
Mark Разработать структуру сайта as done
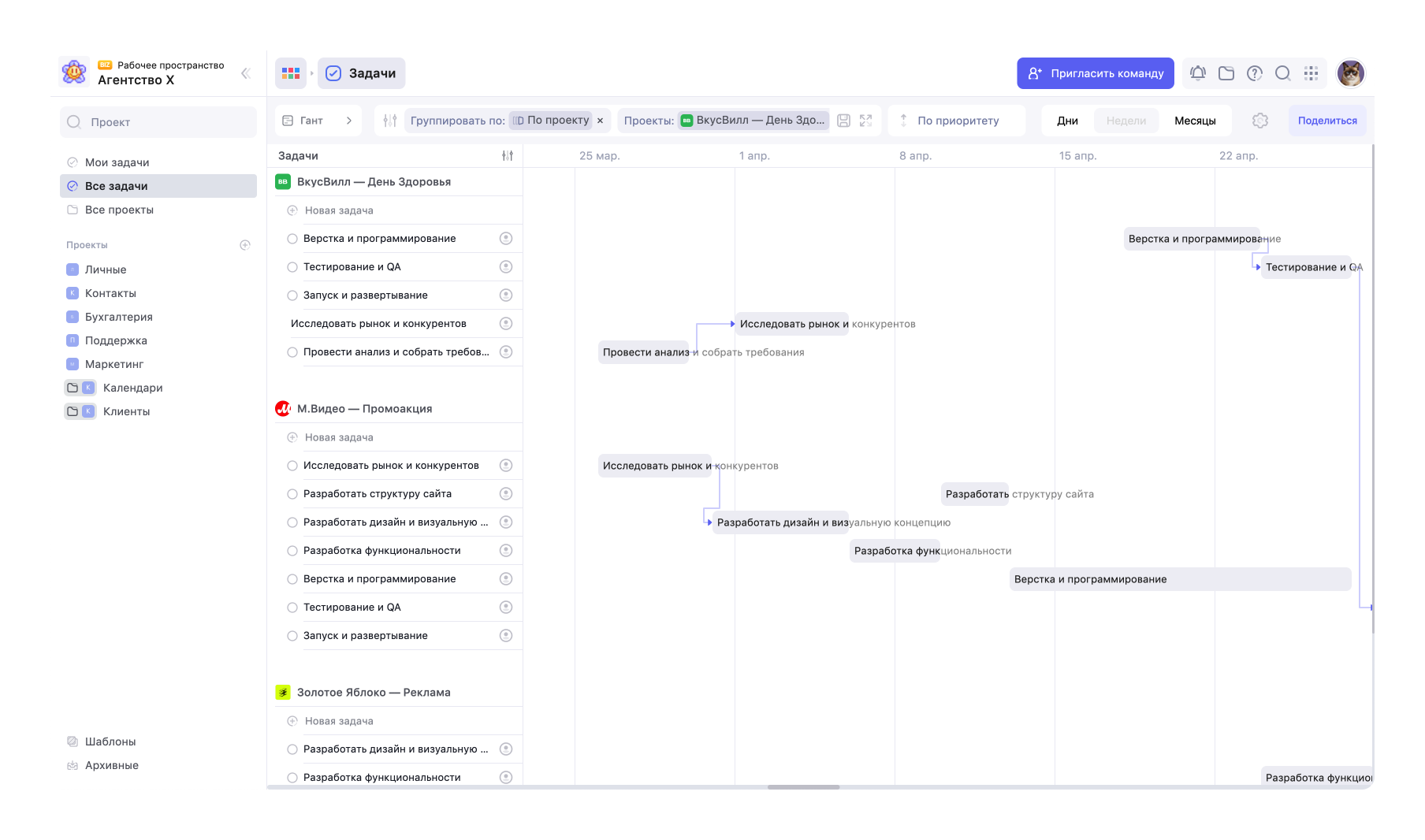point(292,494)
